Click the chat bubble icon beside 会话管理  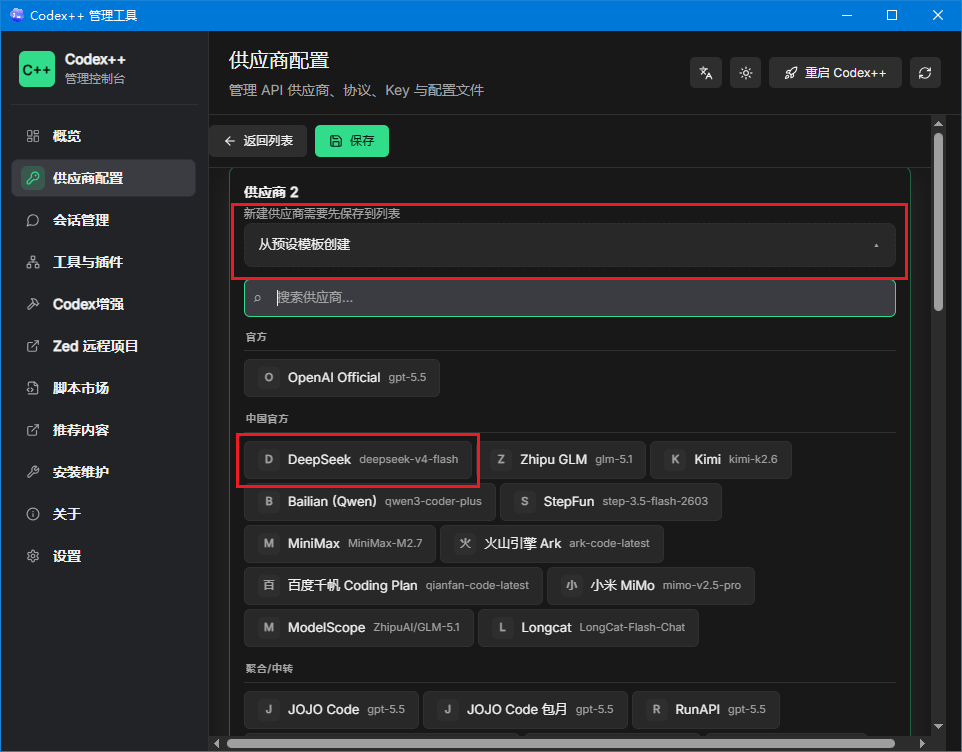coord(33,220)
